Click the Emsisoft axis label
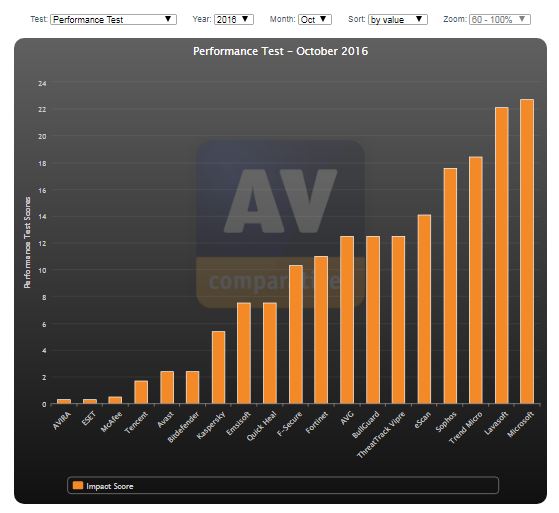Image resolution: width=559 pixels, height=513 pixels. click(x=239, y=423)
